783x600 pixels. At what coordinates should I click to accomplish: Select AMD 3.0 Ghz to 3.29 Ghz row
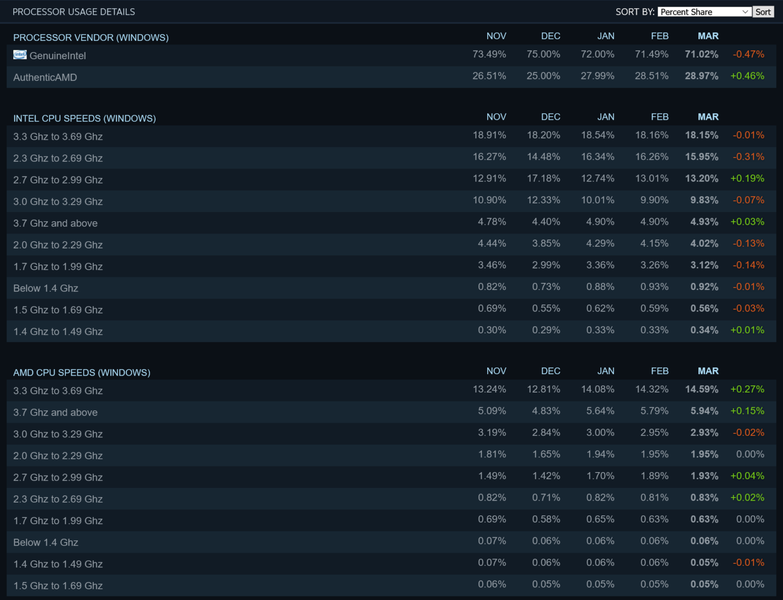pyautogui.click(x=58, y=434)
